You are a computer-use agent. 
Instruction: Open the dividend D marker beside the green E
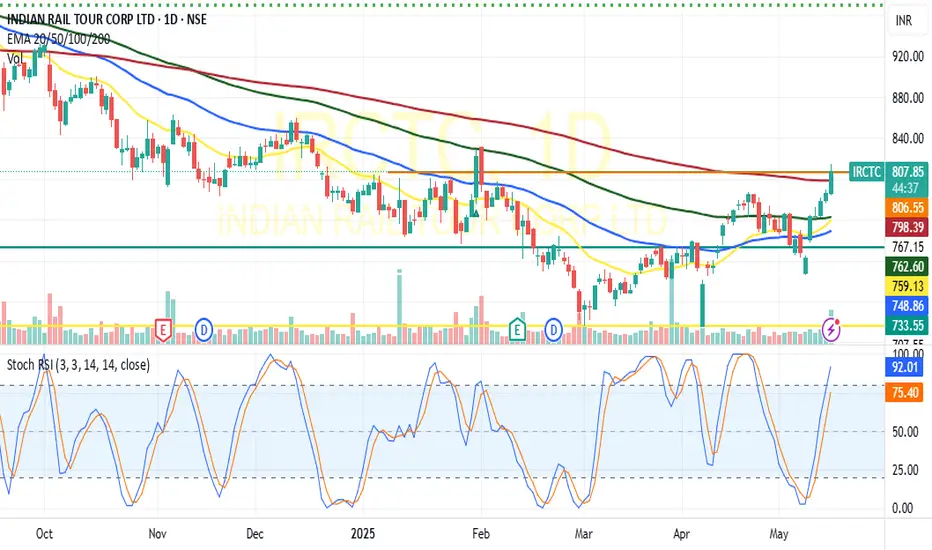553,329
